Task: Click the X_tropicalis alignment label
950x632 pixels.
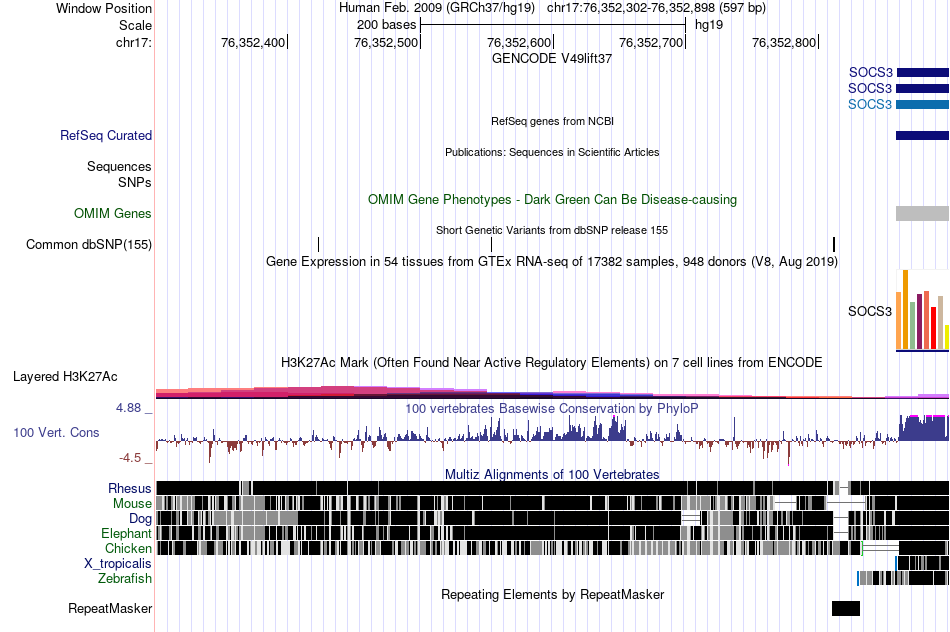Action: point(118,564)
